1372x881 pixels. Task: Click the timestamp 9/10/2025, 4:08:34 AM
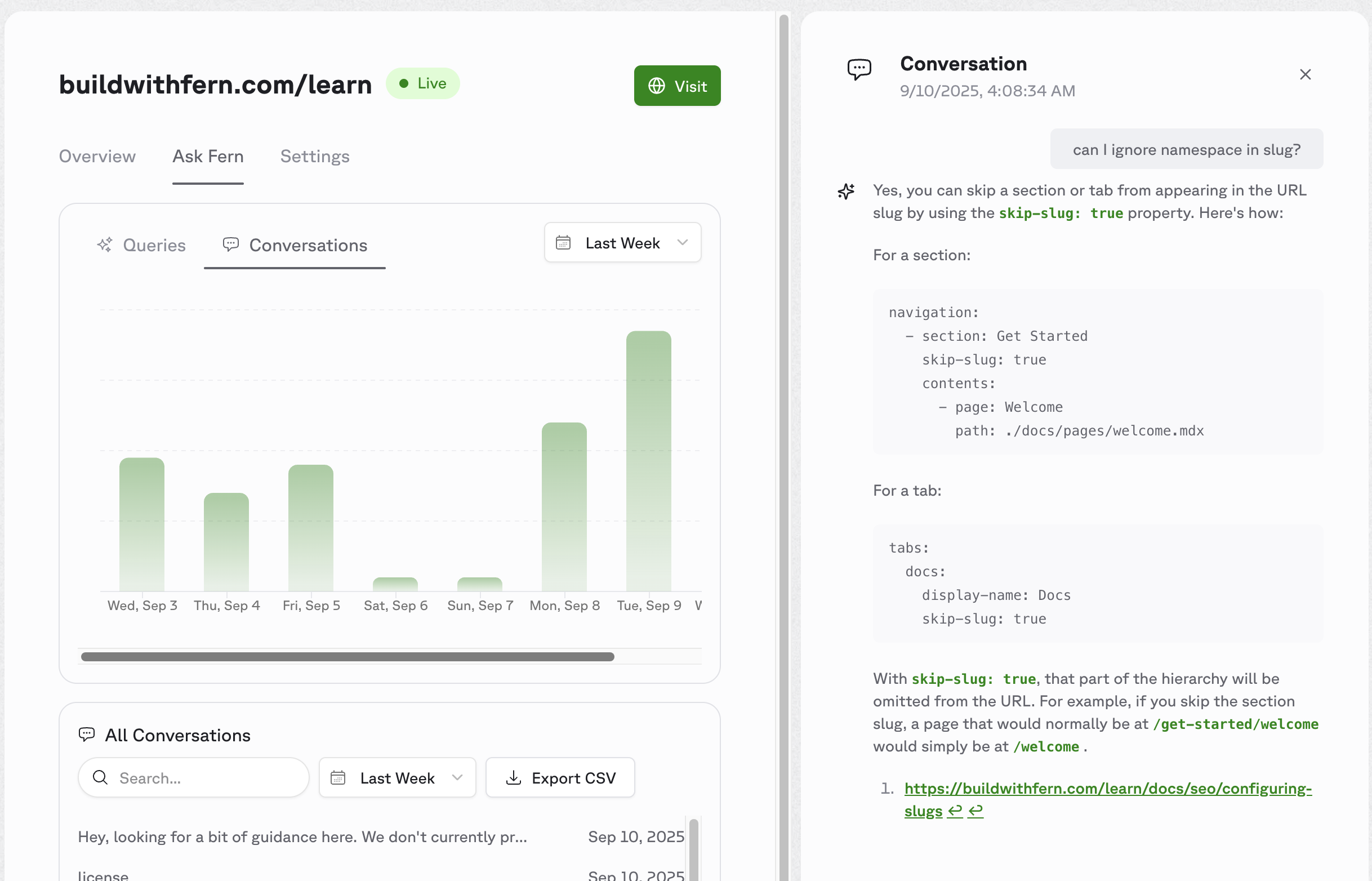pos(987,91)
